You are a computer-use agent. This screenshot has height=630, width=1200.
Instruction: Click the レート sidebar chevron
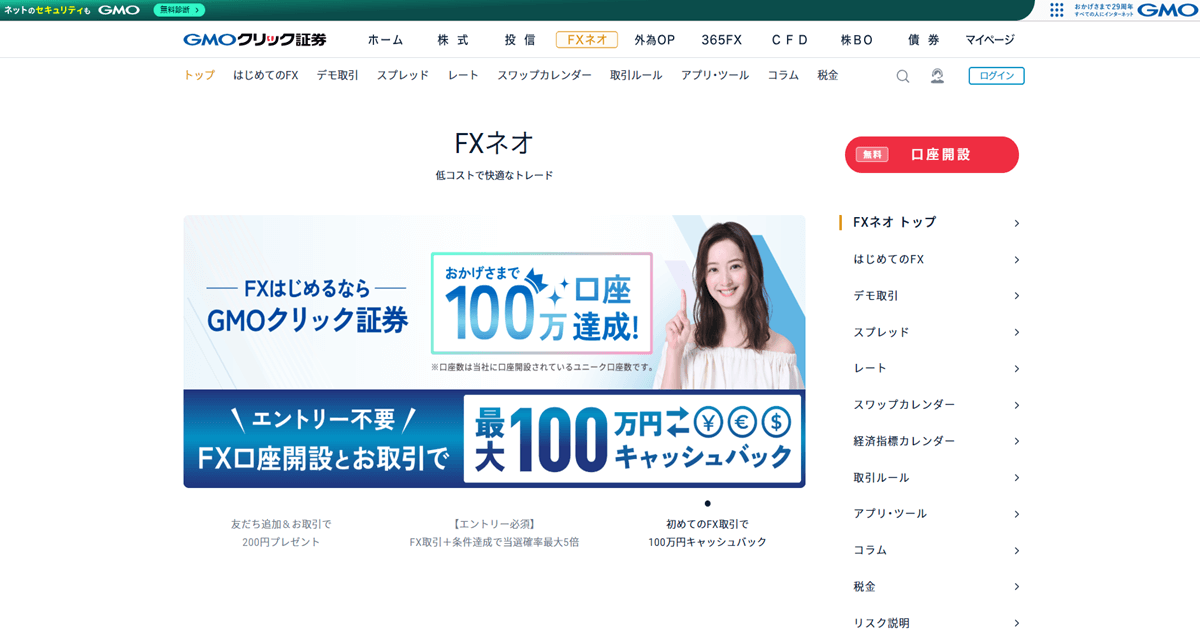(x=1016, y=369)
